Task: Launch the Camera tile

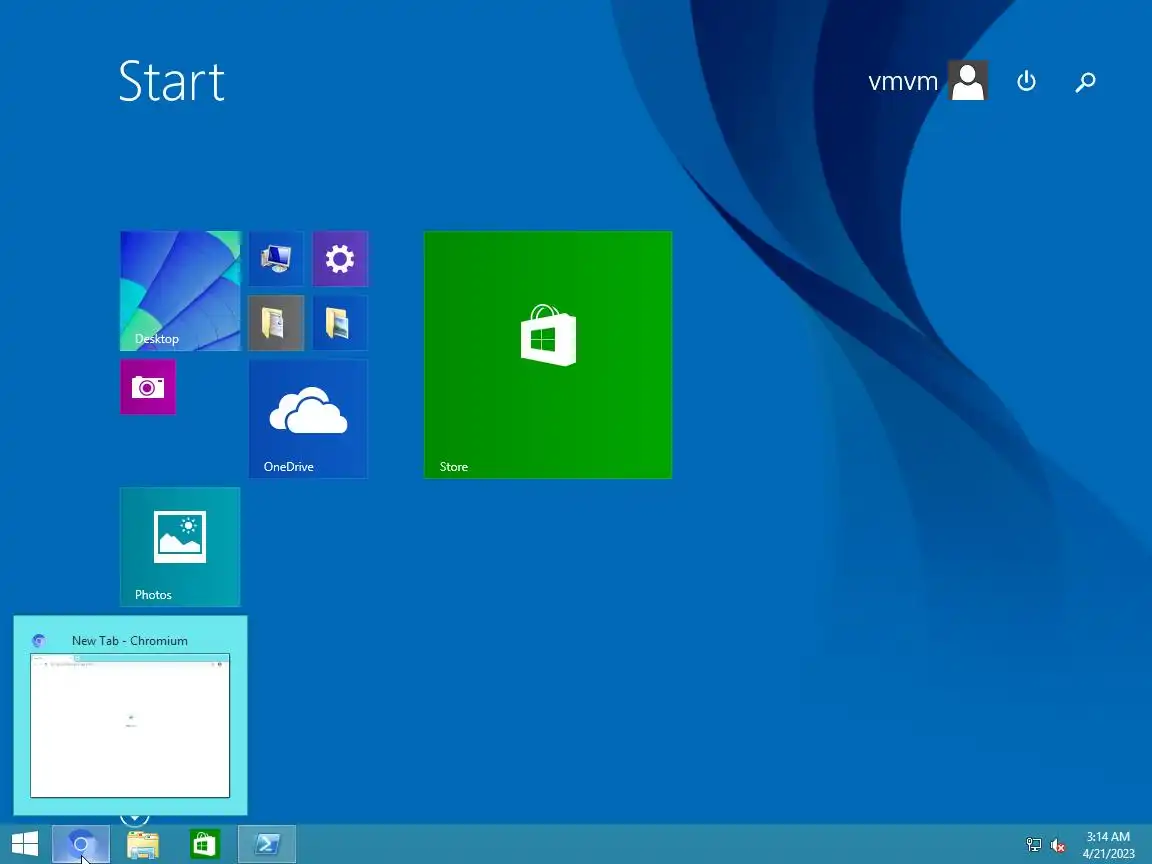Action: click(x=148, y=387)
